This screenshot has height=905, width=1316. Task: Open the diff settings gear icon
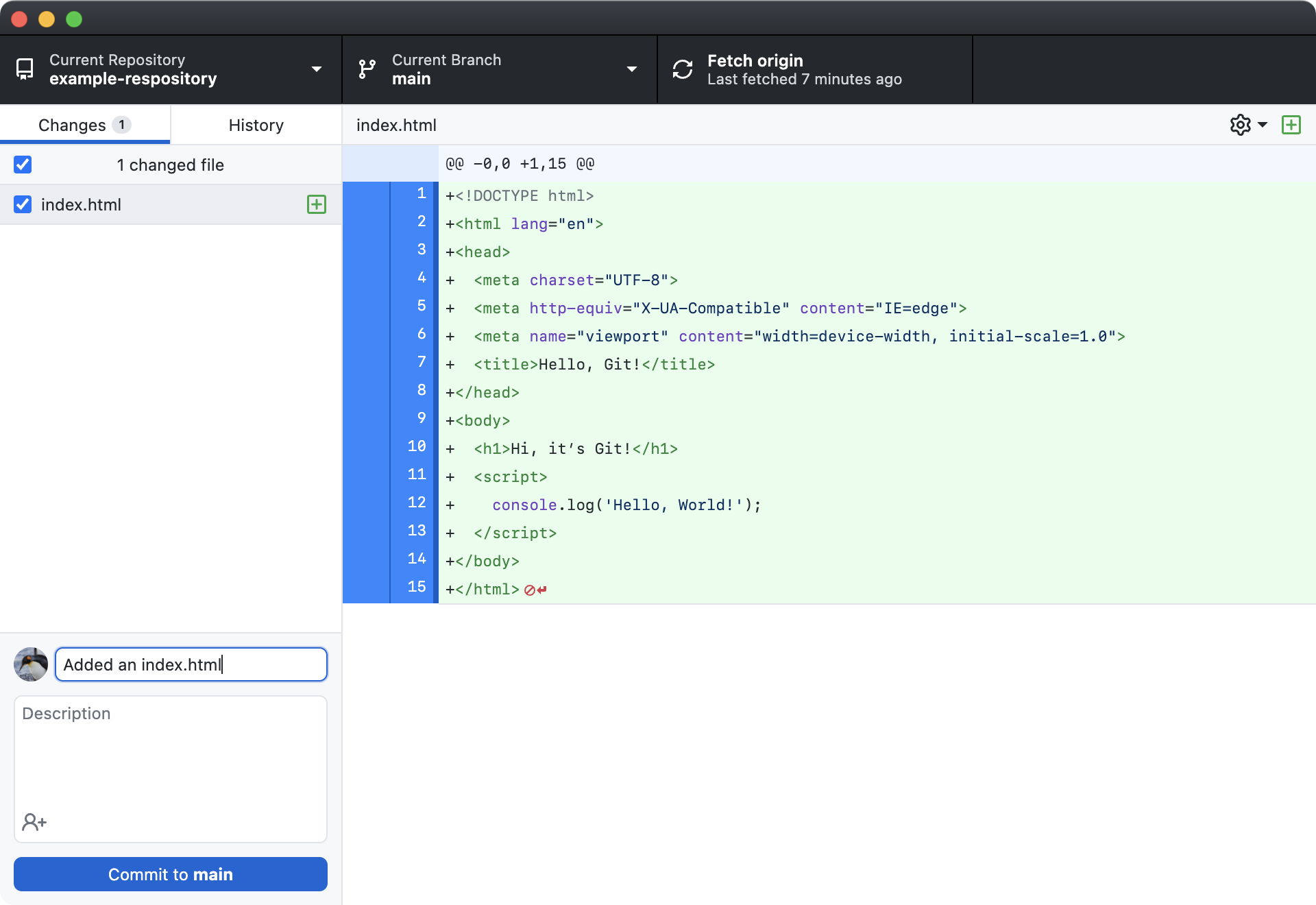[1240, 125]
